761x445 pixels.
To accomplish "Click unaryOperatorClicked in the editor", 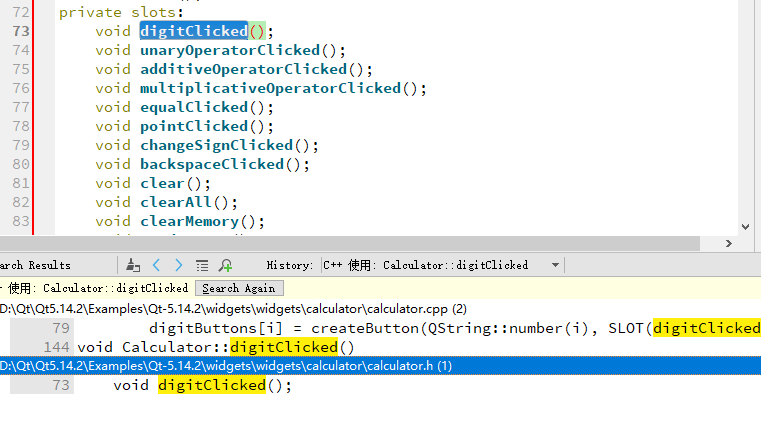I will 230,50.
